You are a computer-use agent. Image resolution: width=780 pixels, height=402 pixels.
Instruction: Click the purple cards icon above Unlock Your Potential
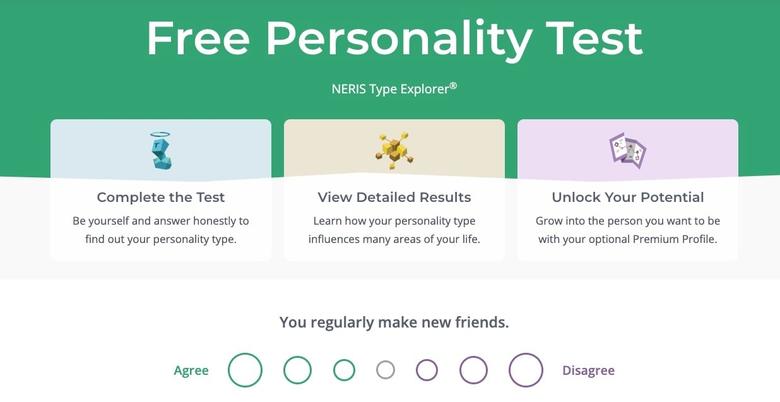click(x=627, y=150)
